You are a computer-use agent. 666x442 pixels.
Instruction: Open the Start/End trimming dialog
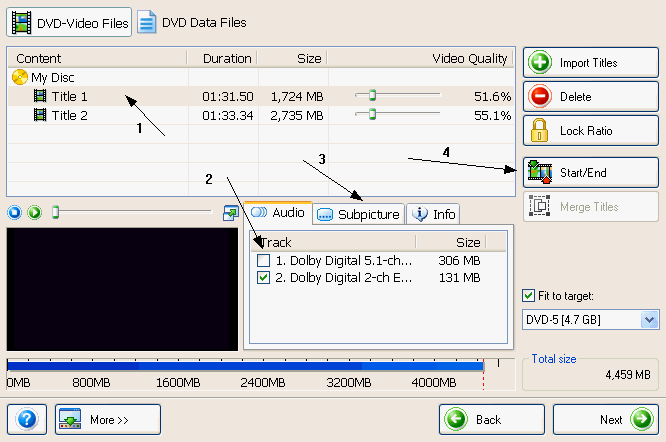click(x=590, y=172)
